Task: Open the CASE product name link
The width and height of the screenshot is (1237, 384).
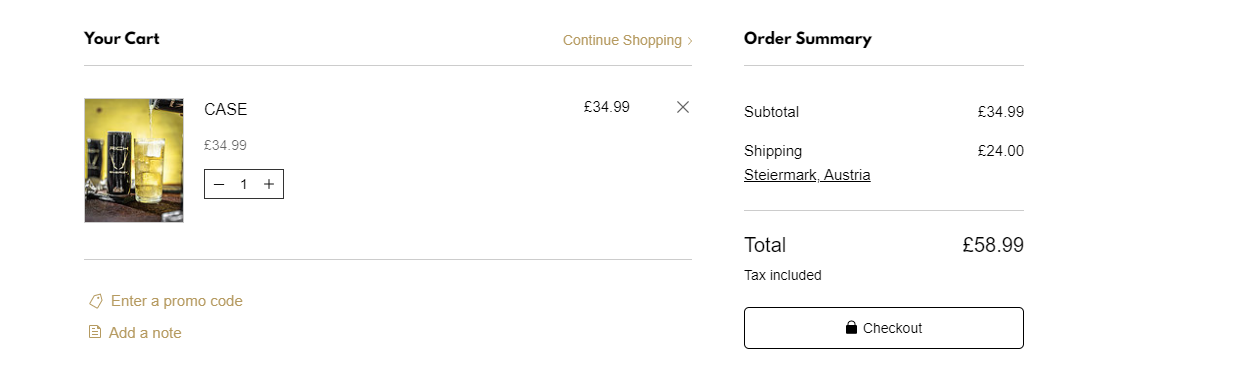Action: click(x=225, y=109)
